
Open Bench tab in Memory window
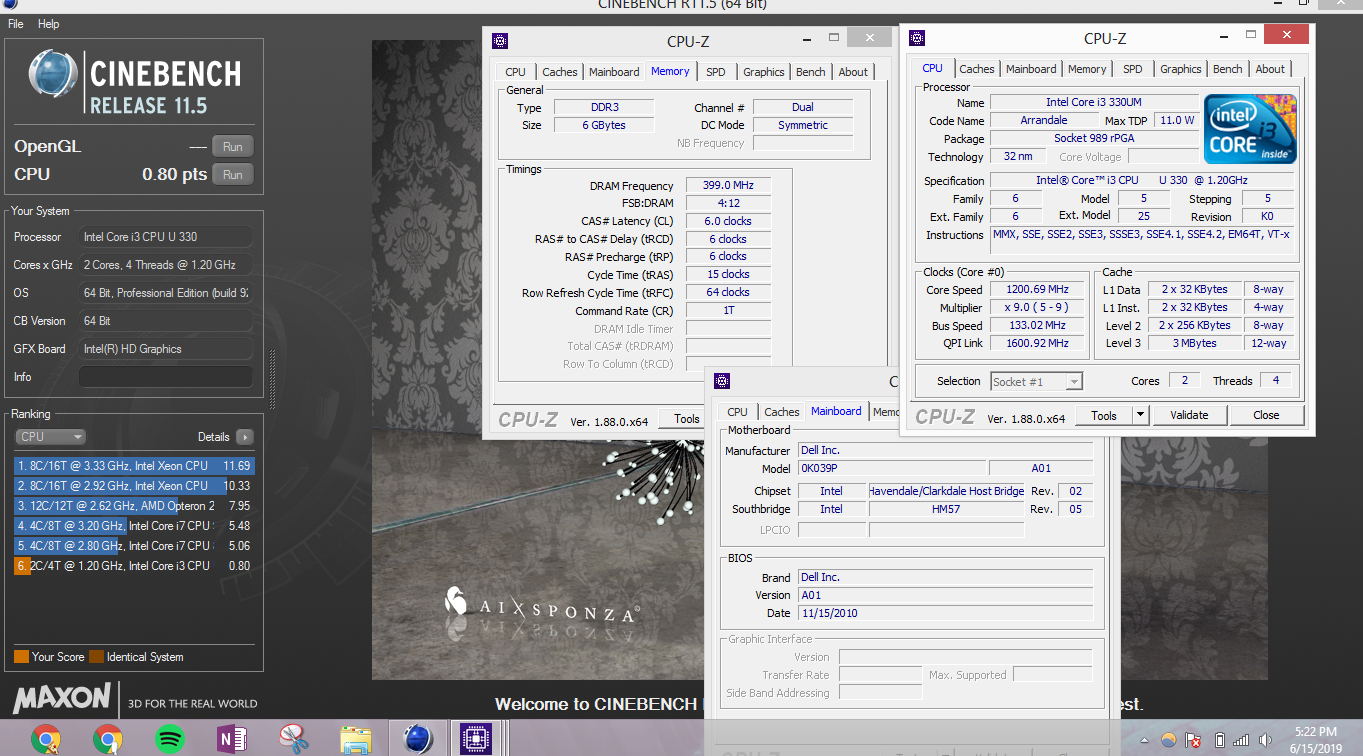pos(811,72)
